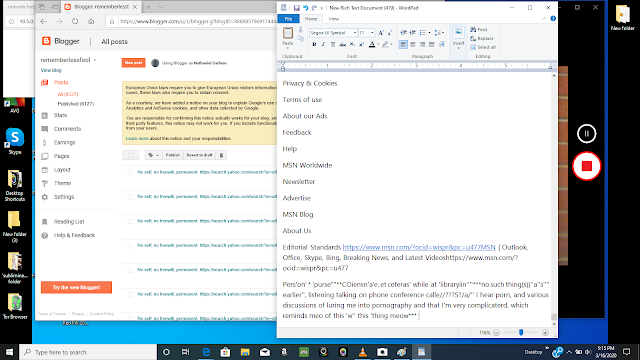Toggle strikethrough formatting in WordPad
The height and width of the screenshot is (360, 640).
[342, 44]
